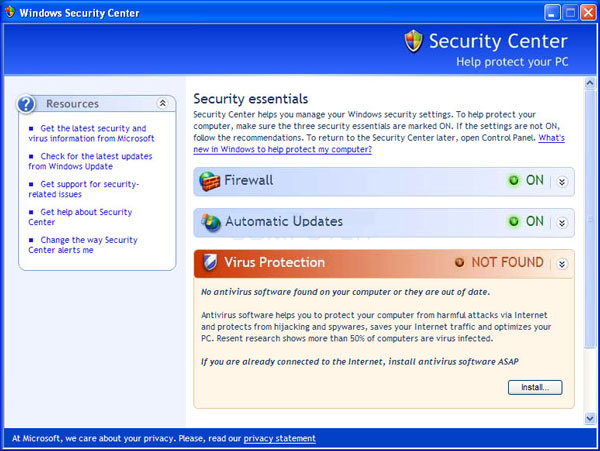Click the vertical scrollbar thumb
The width and height of the screenshot is (600, 451).
tap(590, 219)
